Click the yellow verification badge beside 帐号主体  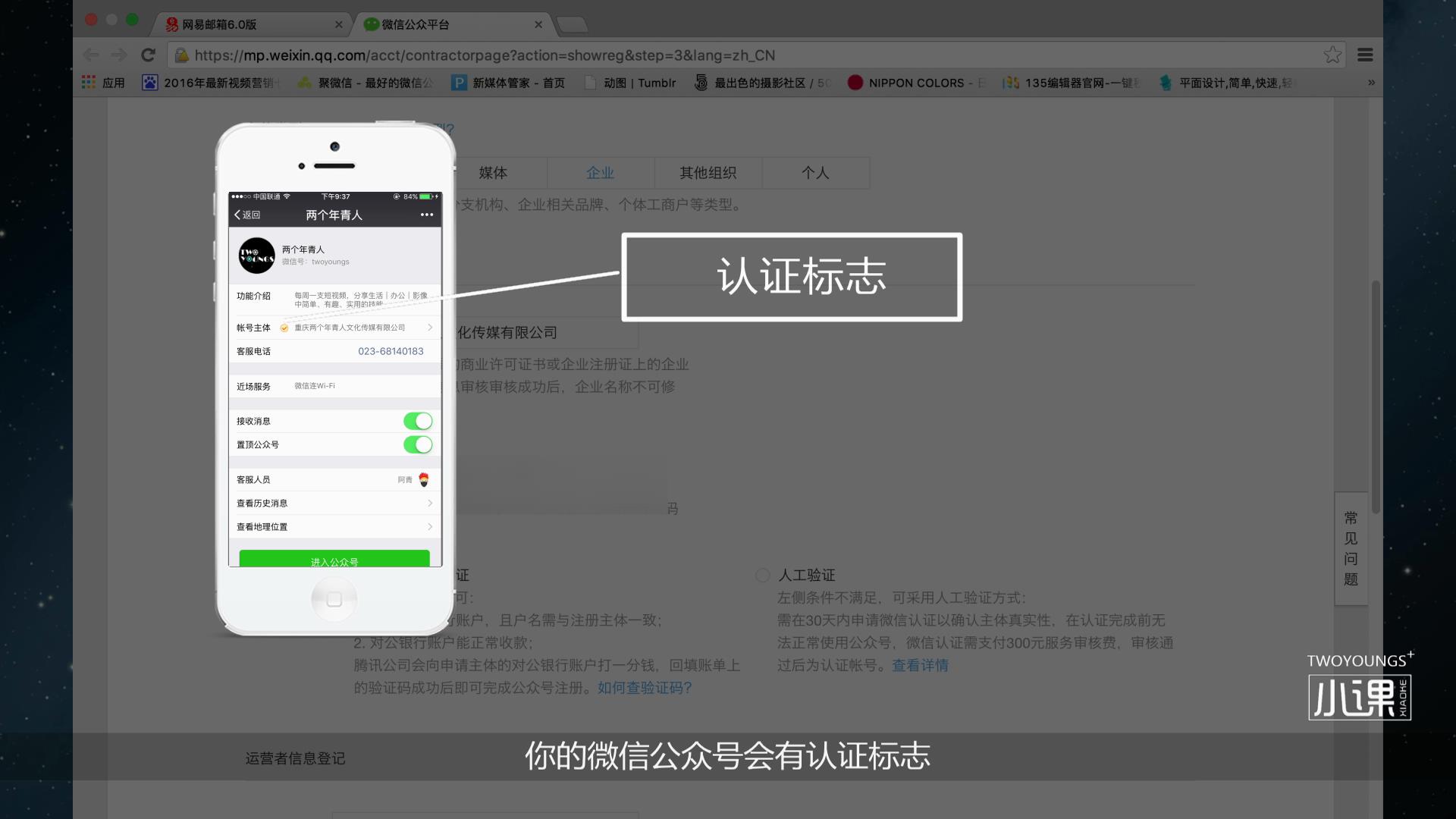pos(284,328)
